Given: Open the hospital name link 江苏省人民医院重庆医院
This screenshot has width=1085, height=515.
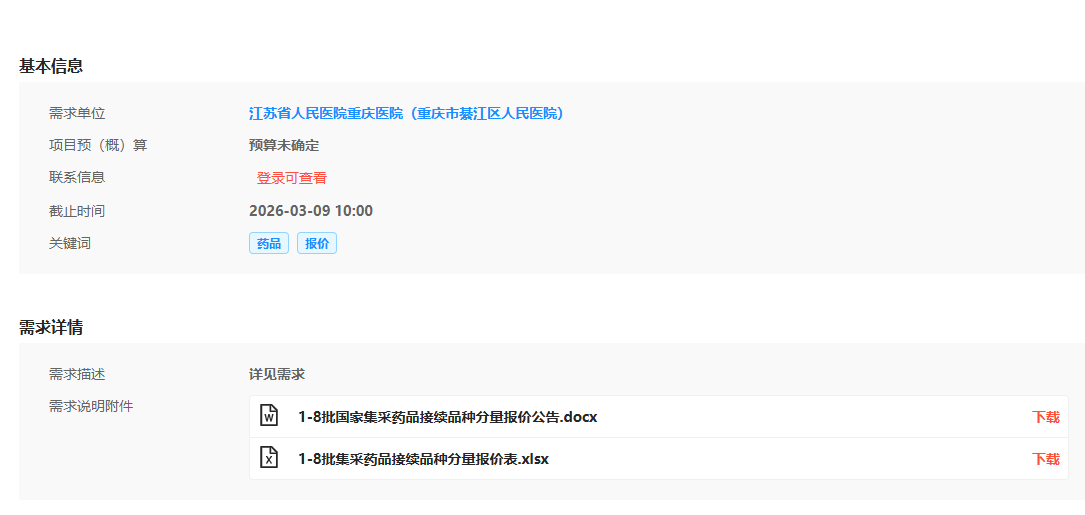Looking at the screenshot, I should pos(407,113).
